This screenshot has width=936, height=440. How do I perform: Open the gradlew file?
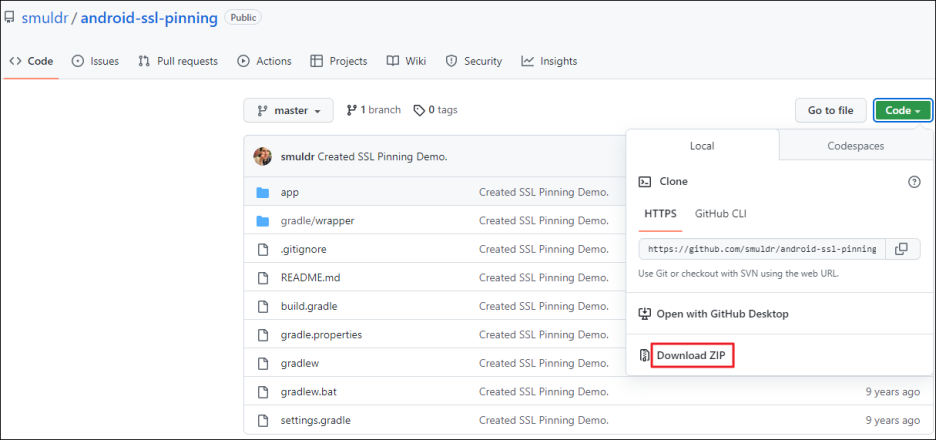click(x=300, y=363)
